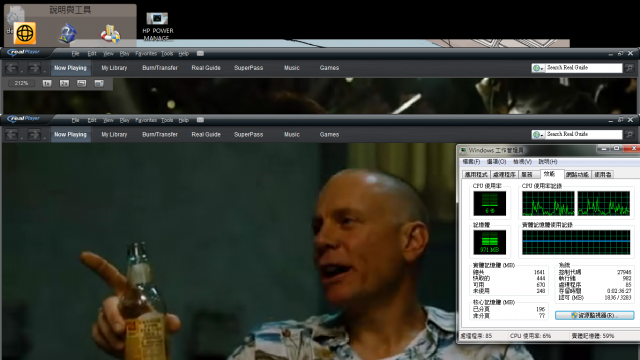The image size is (640, 360).
Task: Click the fourth video-size icon after 2x
Action: [99, 83]
